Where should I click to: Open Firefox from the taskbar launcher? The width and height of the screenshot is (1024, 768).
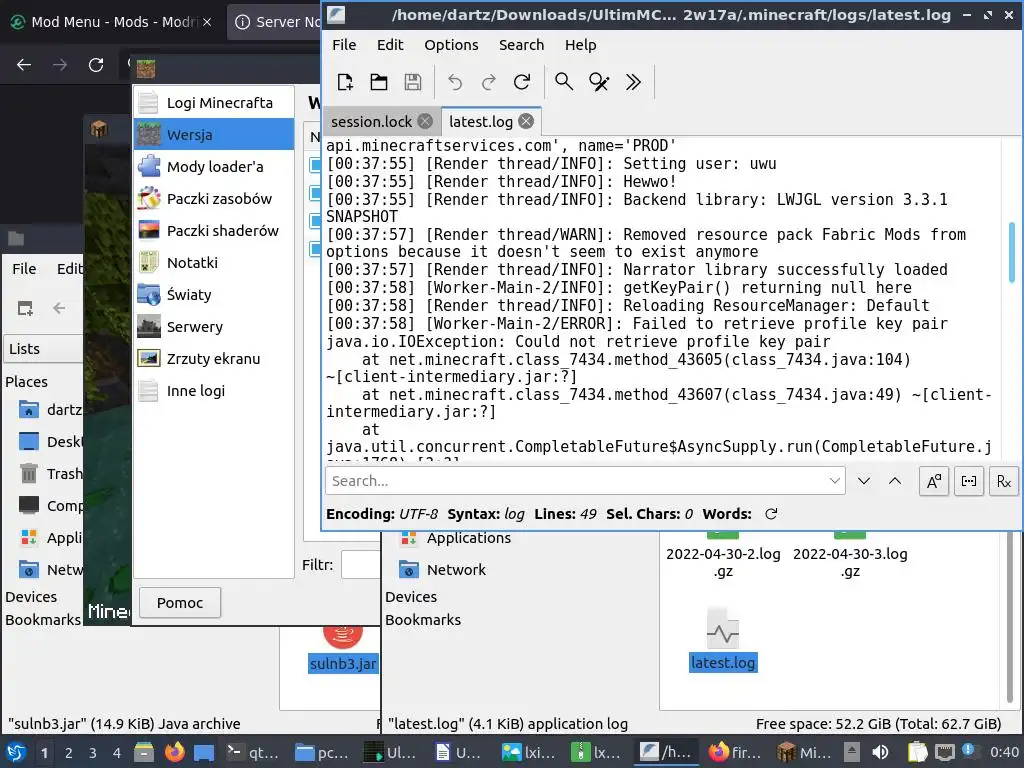click(174, 752)
